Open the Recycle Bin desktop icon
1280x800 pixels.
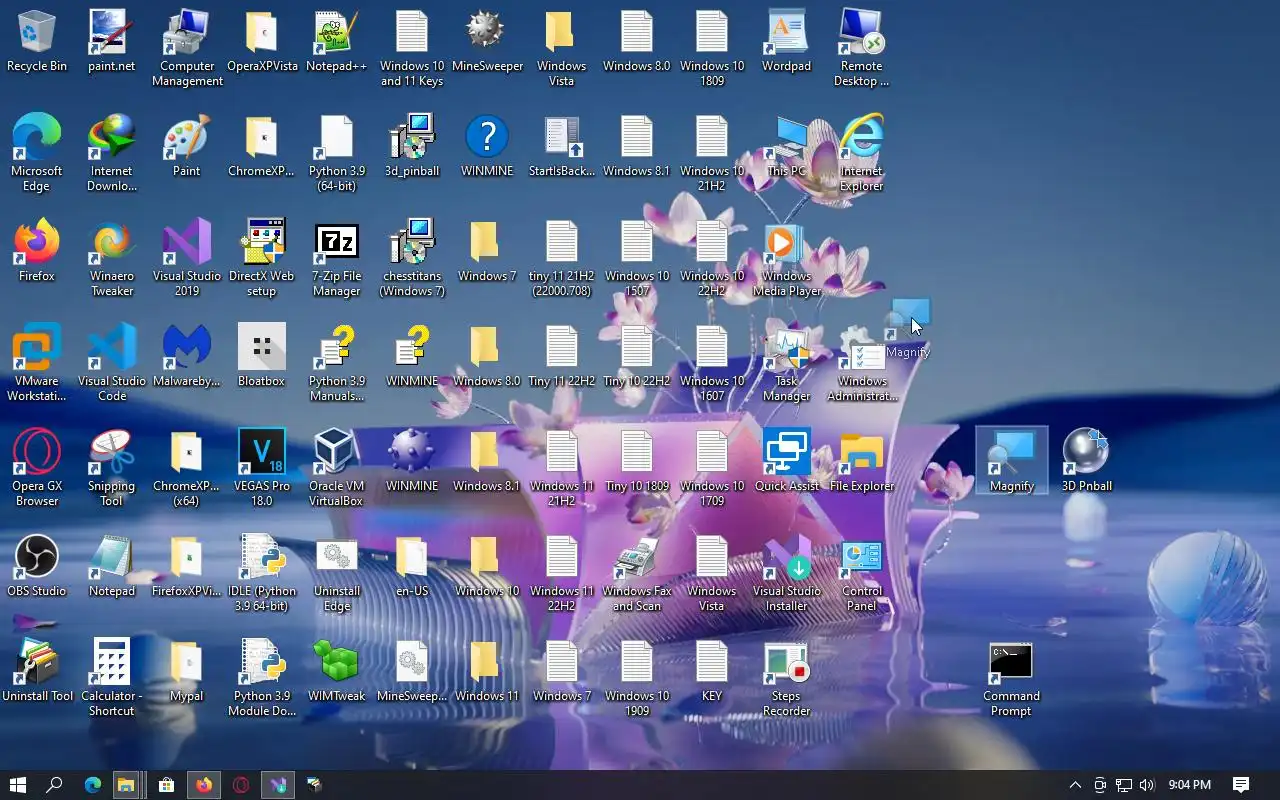(37, 42)
